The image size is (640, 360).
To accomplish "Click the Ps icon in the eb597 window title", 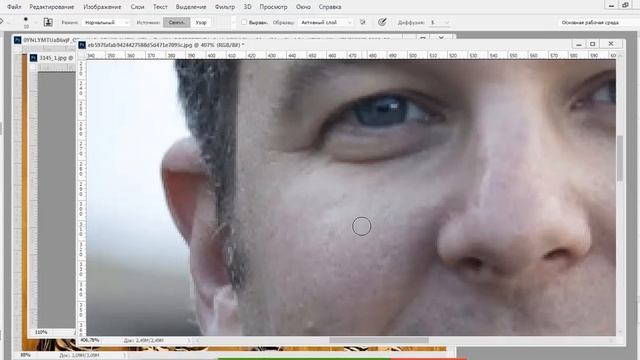I will click(x=82, y=44).
